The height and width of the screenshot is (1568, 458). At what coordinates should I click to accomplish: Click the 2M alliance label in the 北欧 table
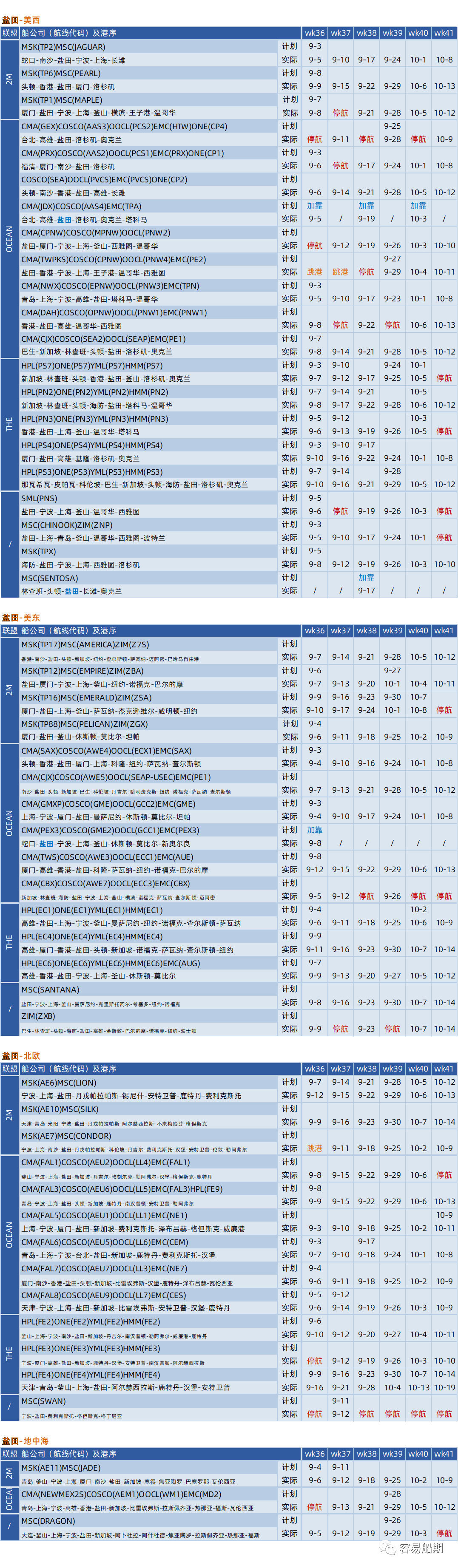pyautogui.click(x=9, y=1115)
